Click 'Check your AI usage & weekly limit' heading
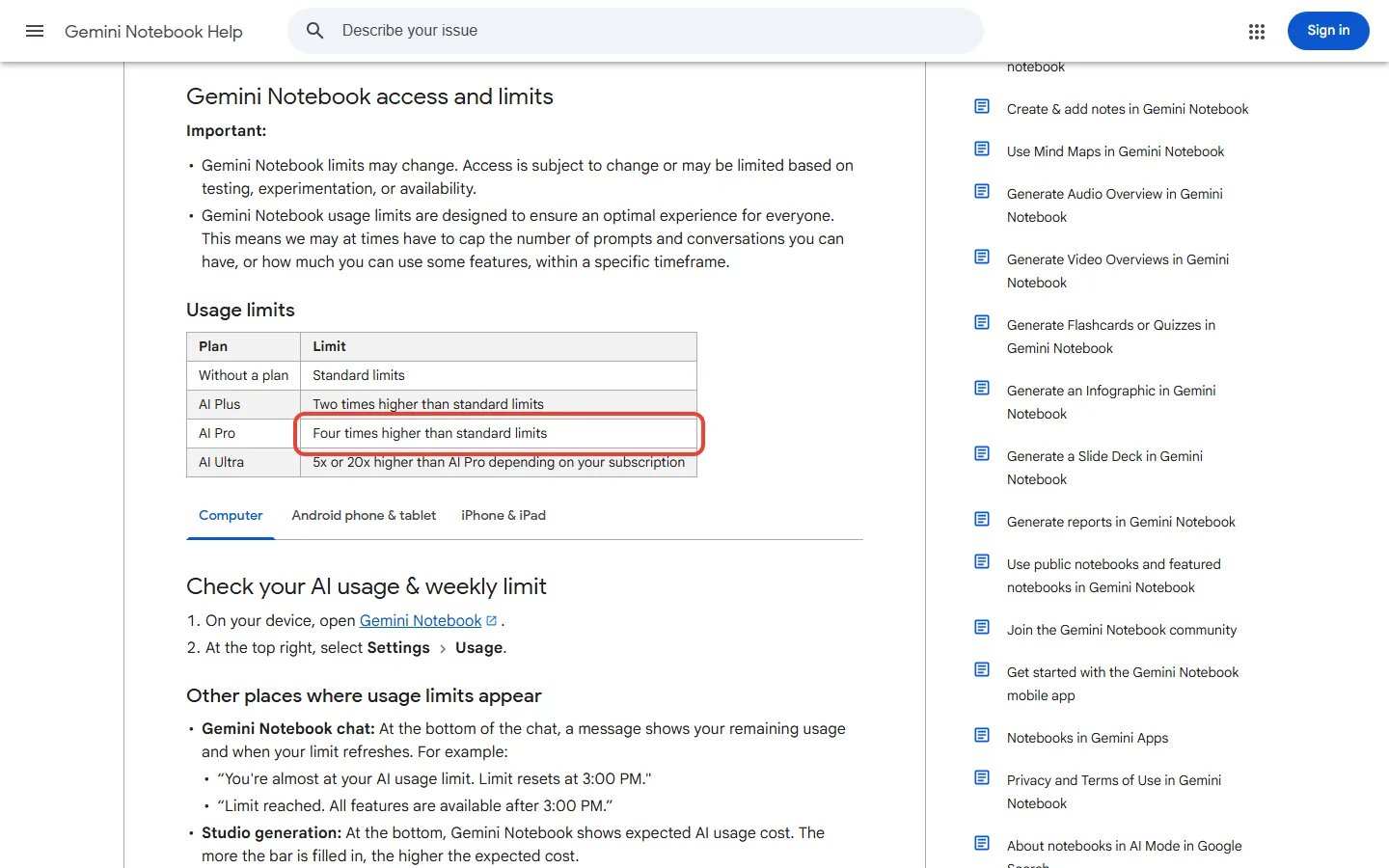The image size is (1389, 868). (367, 586)
